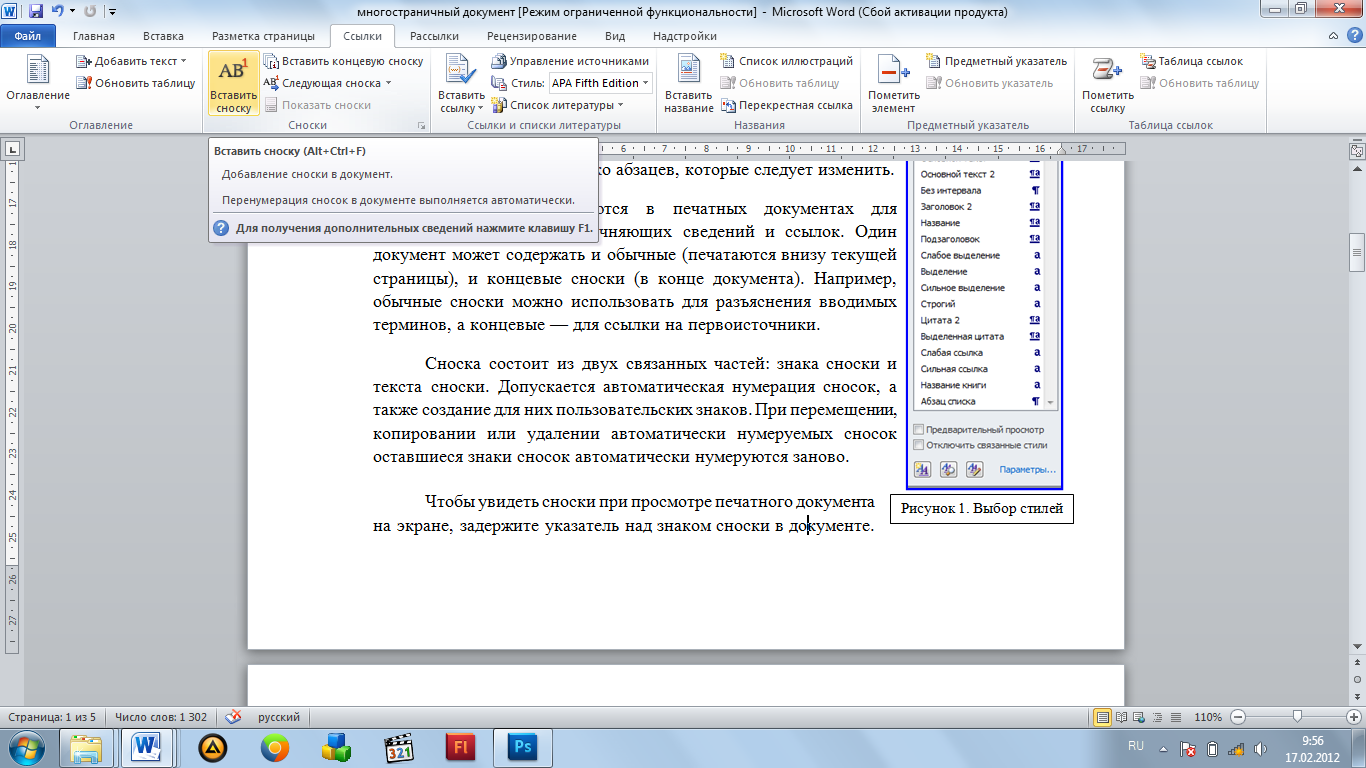This screenshot has height=768, width=1366.
Task: Open word count via Число слов: 1 302
Action: 161,717
